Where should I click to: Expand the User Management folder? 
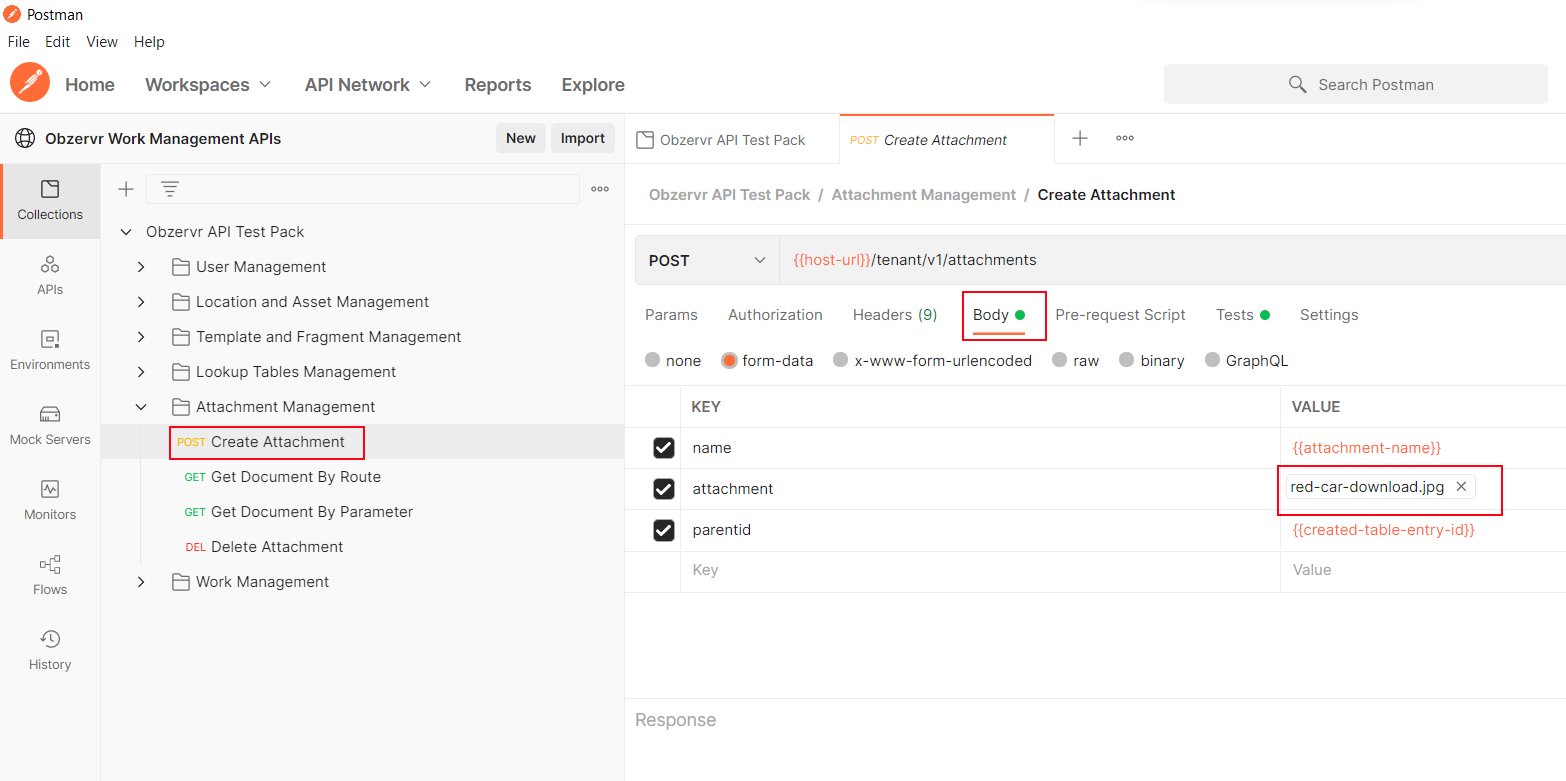pyautogui.click(x=141, y=267)
